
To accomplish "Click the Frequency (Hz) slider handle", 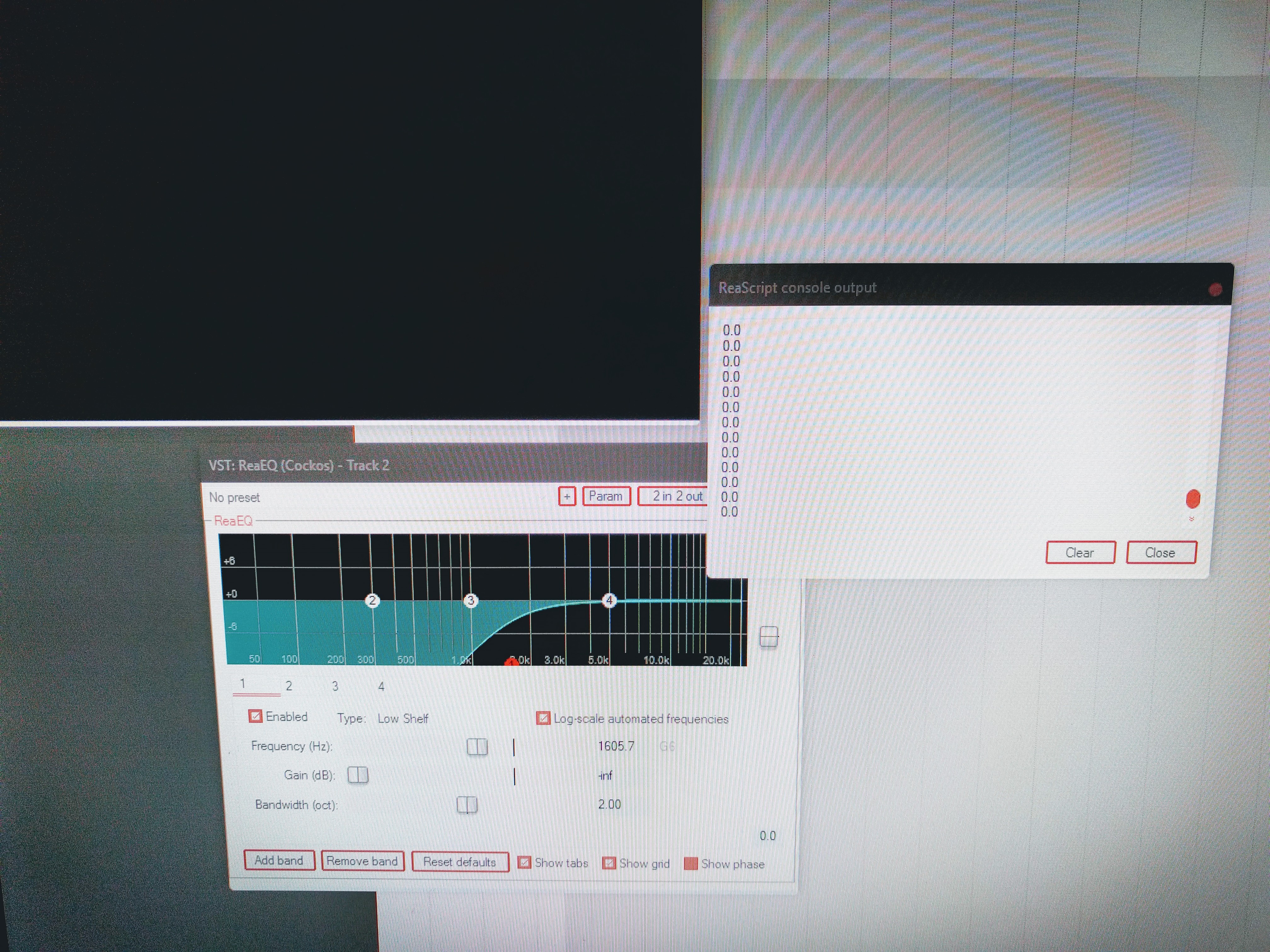I will [477, 746].
